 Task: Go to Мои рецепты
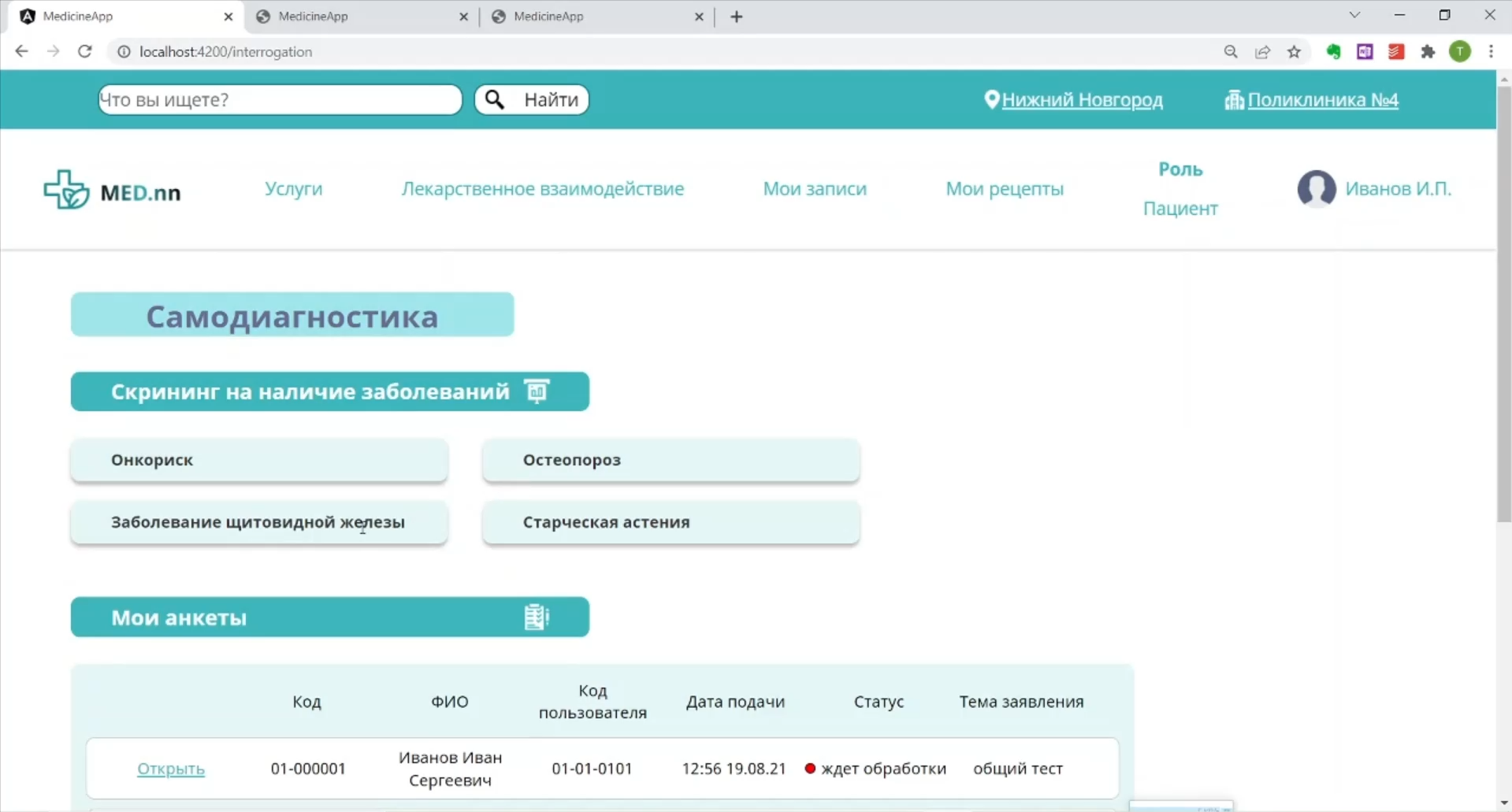[x=1004, y=189]
